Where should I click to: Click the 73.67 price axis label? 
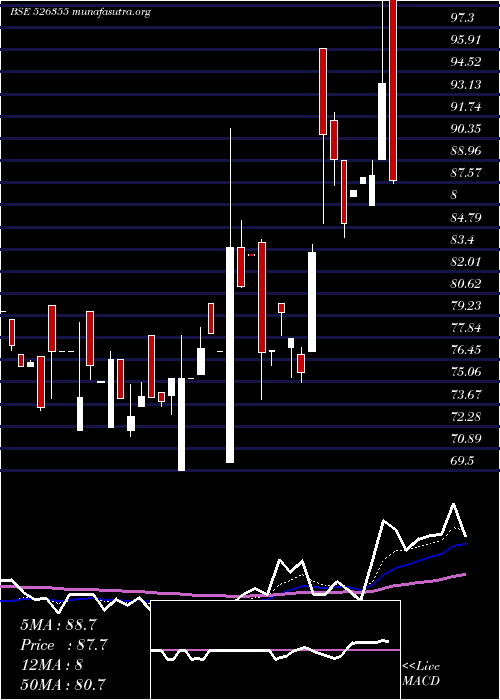[x=466, y=394]
